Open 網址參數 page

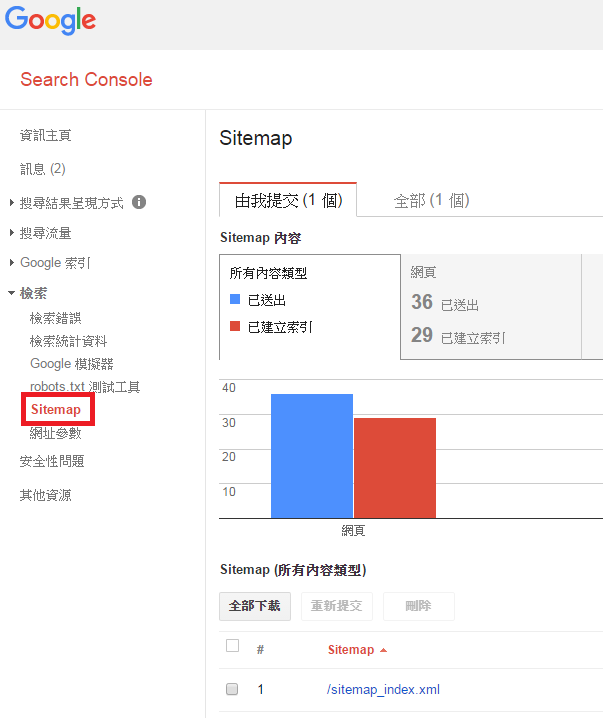(x=55, y=433)
